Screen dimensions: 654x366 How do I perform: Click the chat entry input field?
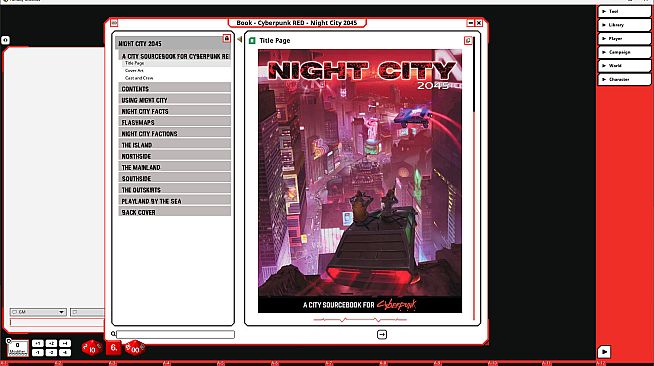(x=57, y=322)
